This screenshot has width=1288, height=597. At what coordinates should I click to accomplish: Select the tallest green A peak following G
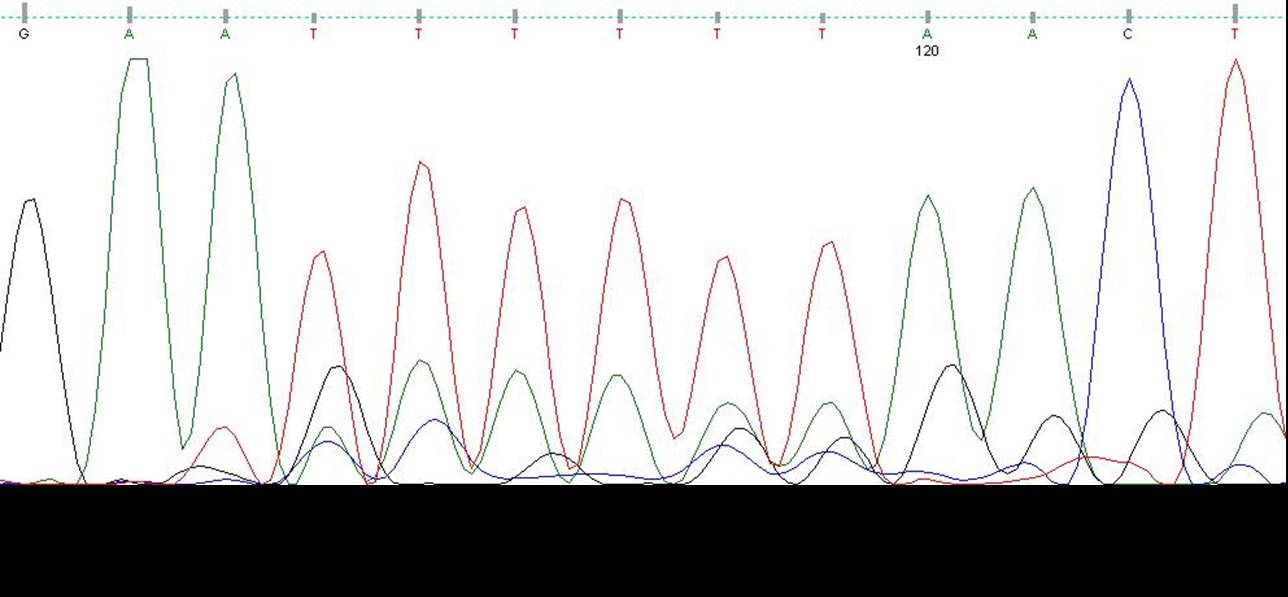pos(137,62)
